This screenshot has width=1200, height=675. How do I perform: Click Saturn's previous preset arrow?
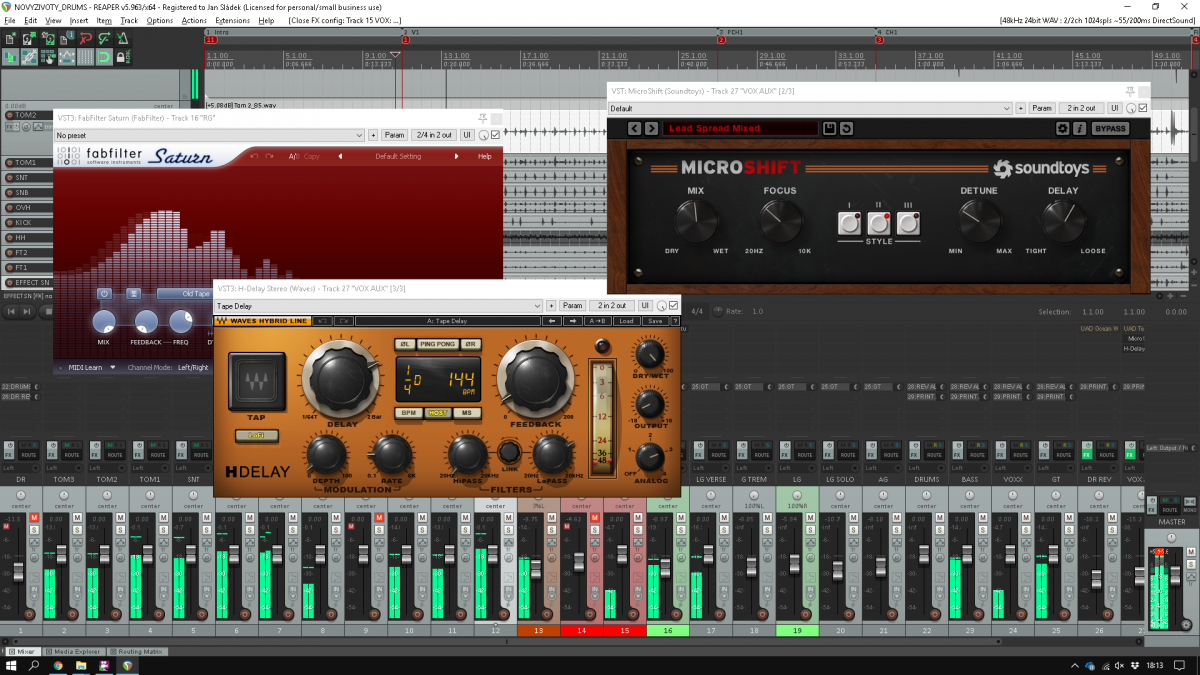[339, 156]
